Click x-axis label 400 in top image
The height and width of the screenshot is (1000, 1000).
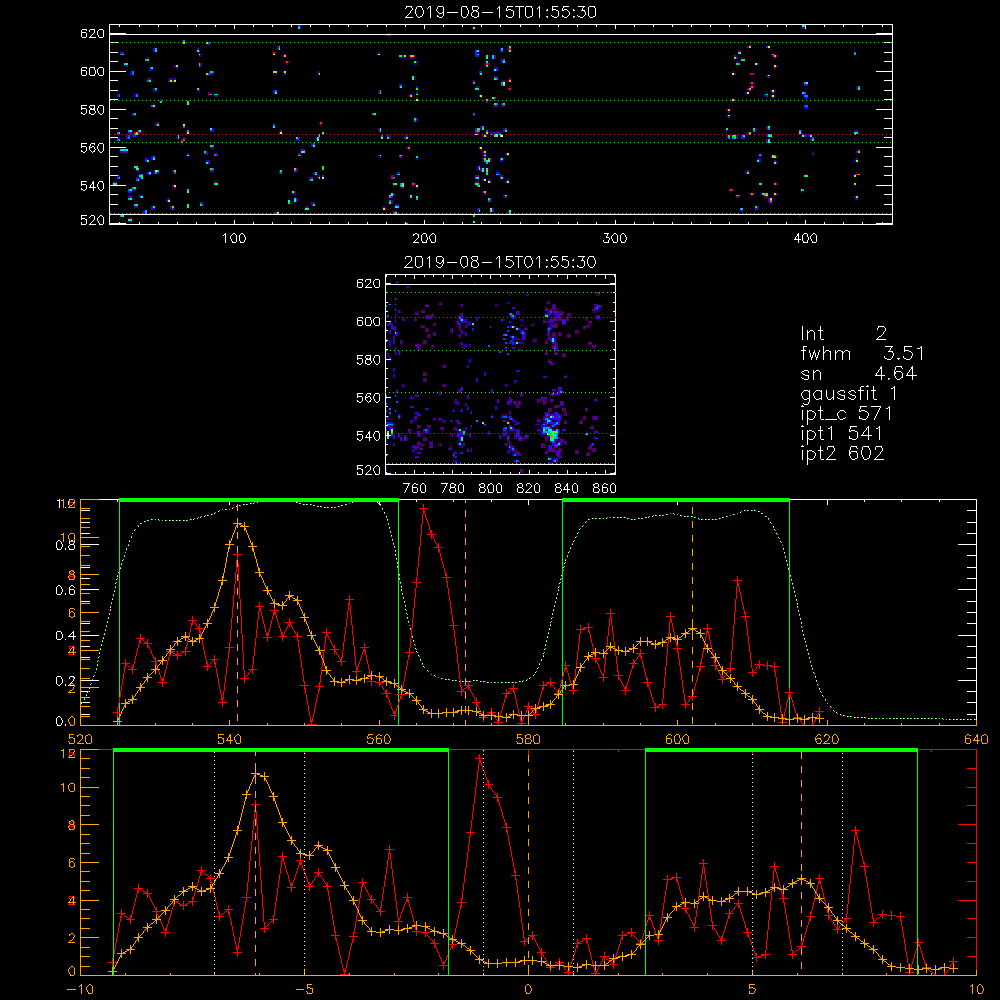(x=805, y=239)
